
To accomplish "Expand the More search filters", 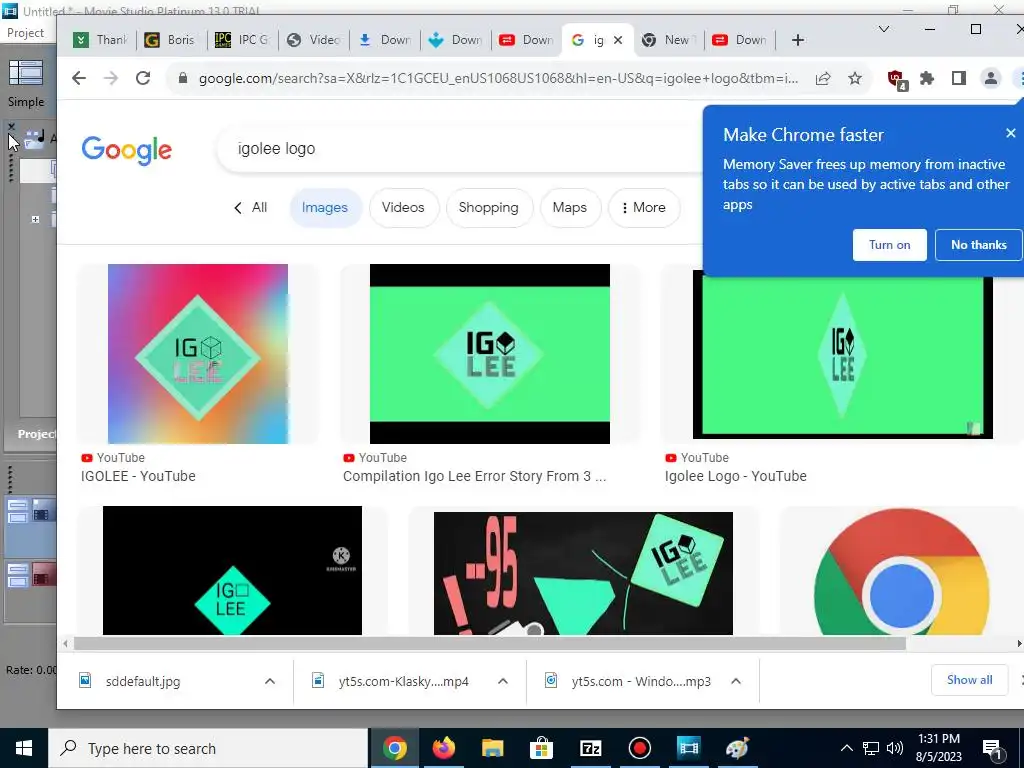I will point(644,208).
